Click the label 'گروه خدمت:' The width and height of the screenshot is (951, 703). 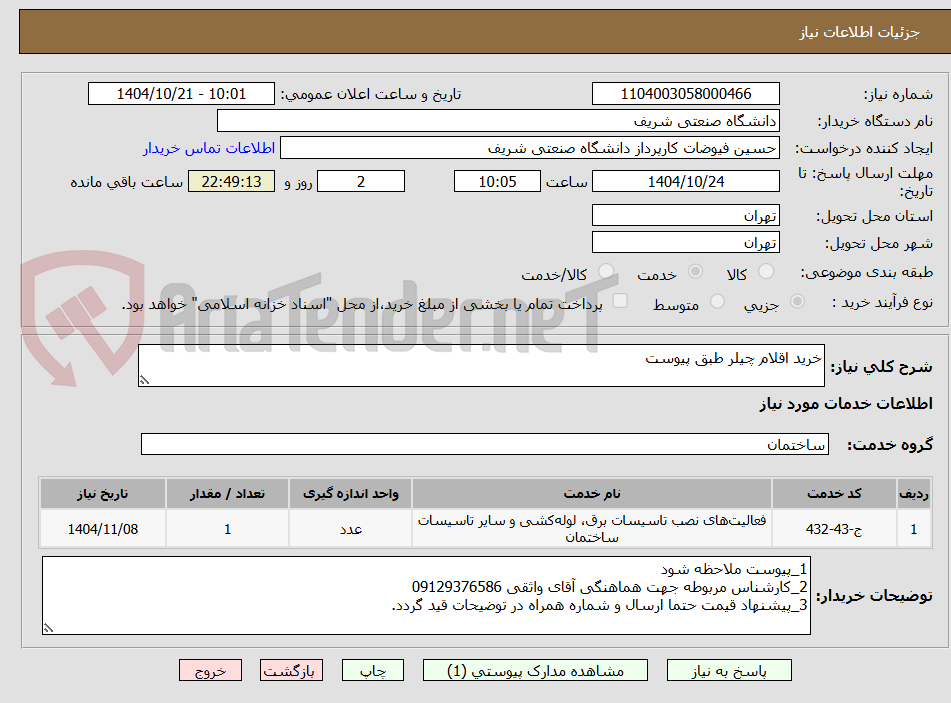[x=890, y=445]
